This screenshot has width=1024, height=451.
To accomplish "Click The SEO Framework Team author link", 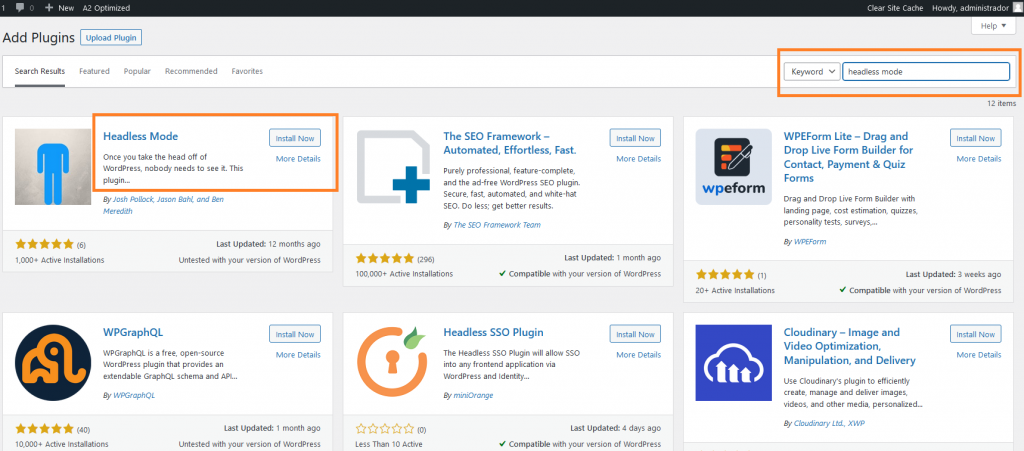I will tap(497, 225).
